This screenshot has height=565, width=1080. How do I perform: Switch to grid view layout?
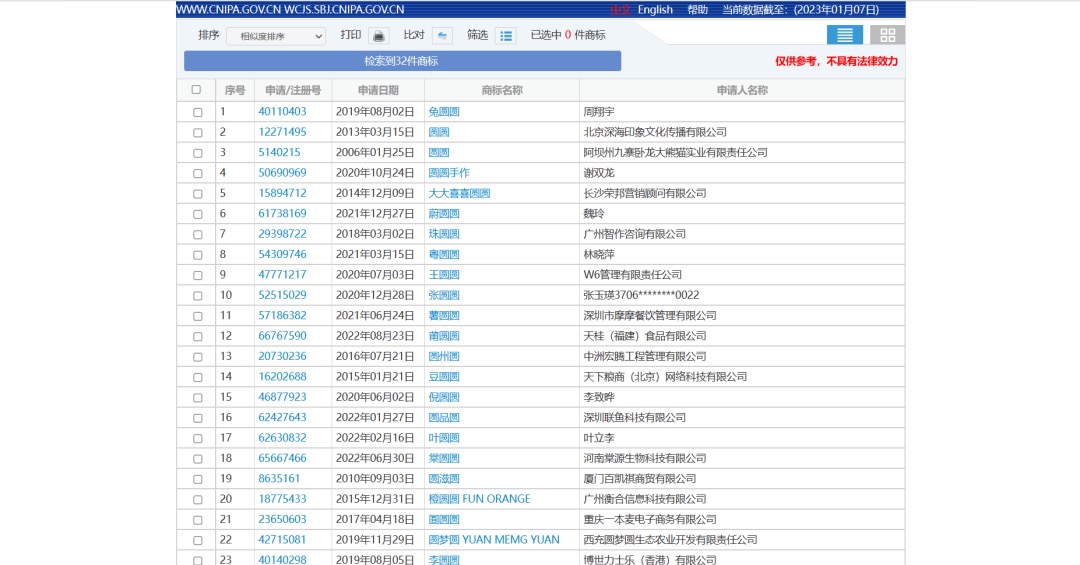(887, 35)
